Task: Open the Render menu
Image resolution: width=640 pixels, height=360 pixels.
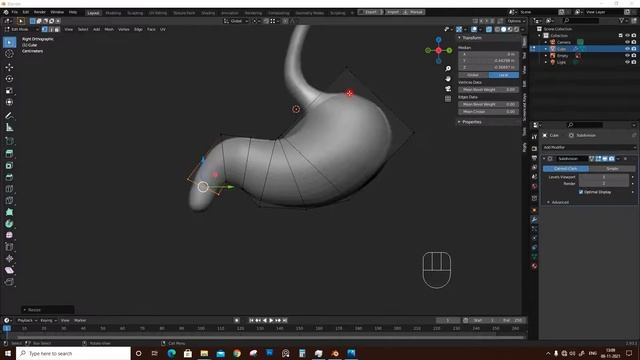Action: pos(40,12)
